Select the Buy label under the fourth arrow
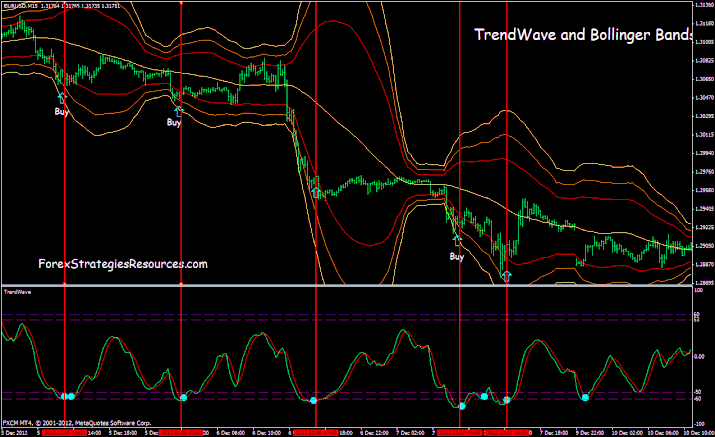 pos(456,256)
